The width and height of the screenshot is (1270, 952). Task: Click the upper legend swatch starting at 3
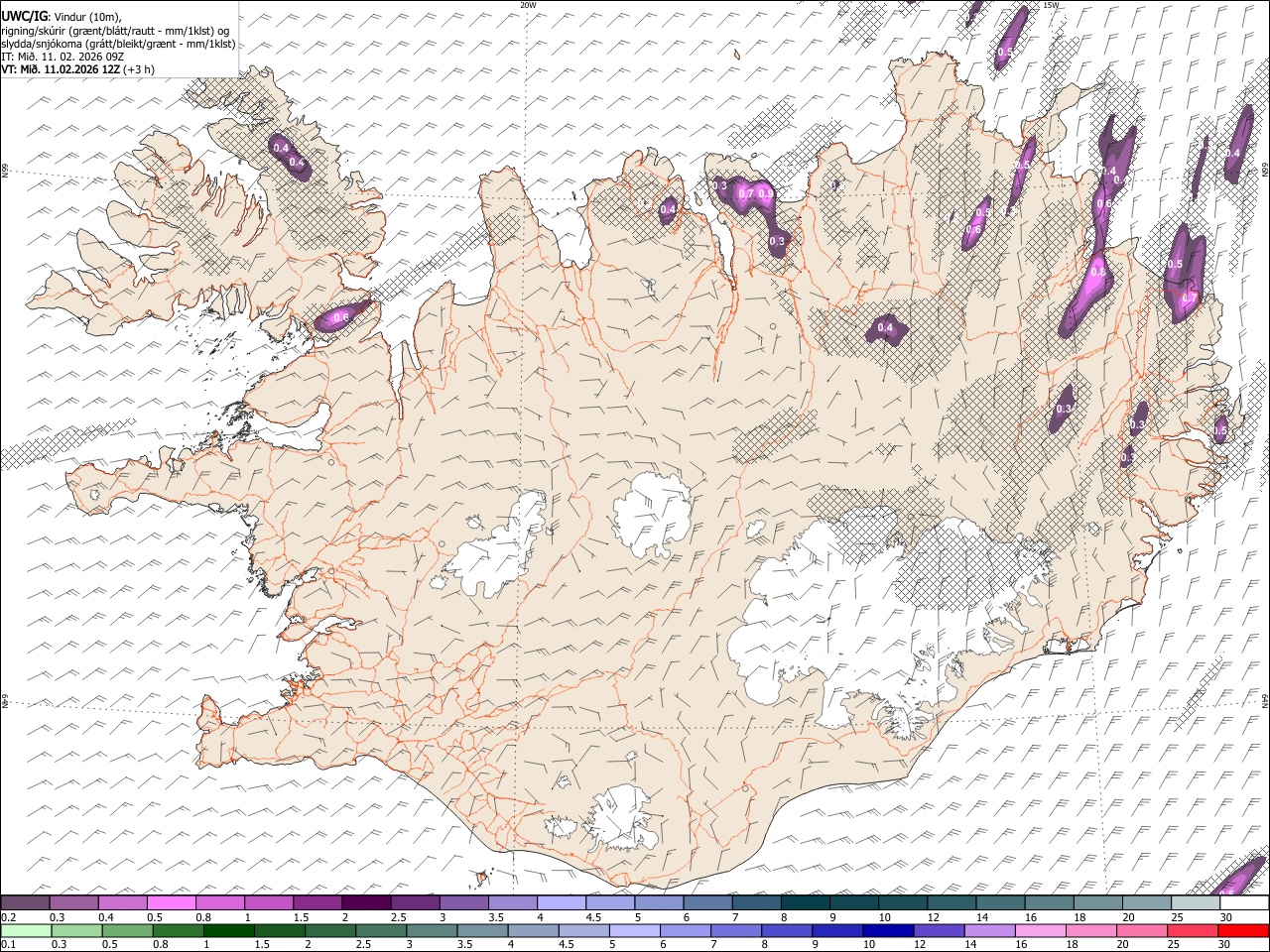[x=464, y=903]
